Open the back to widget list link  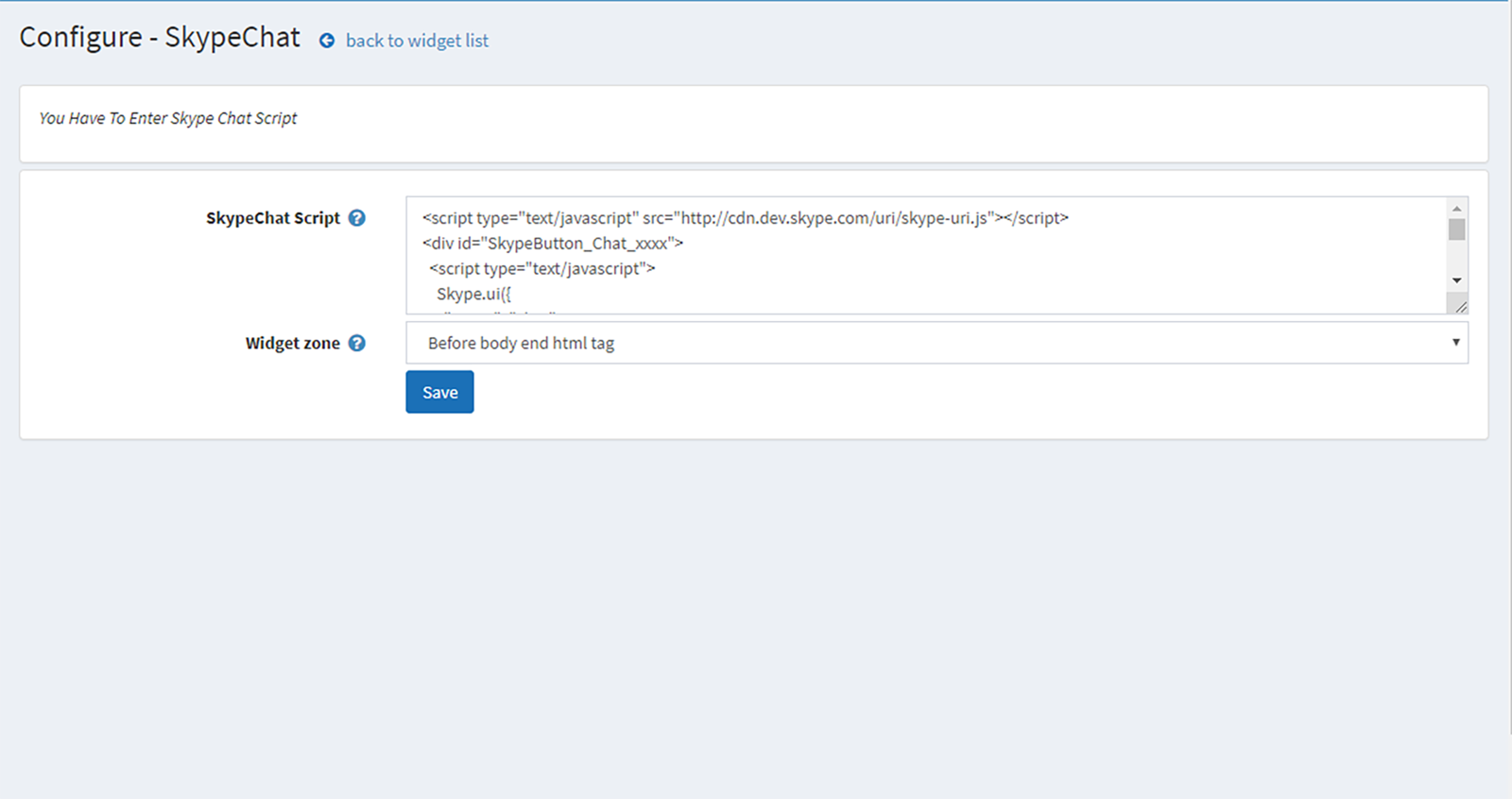point(417,41)
